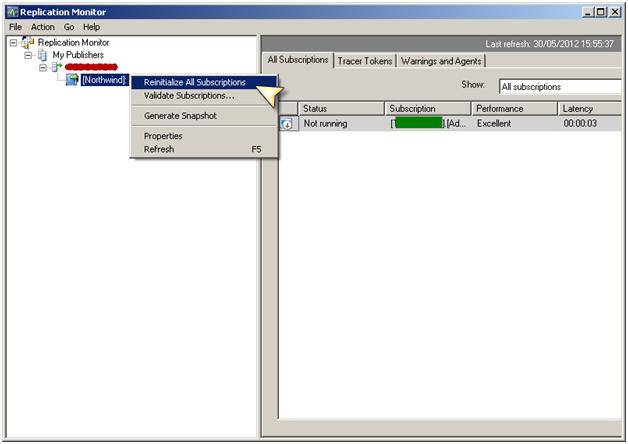Choose Generate Snapshot in the context menu
The image size is (628, 444).
pos(204,116)
